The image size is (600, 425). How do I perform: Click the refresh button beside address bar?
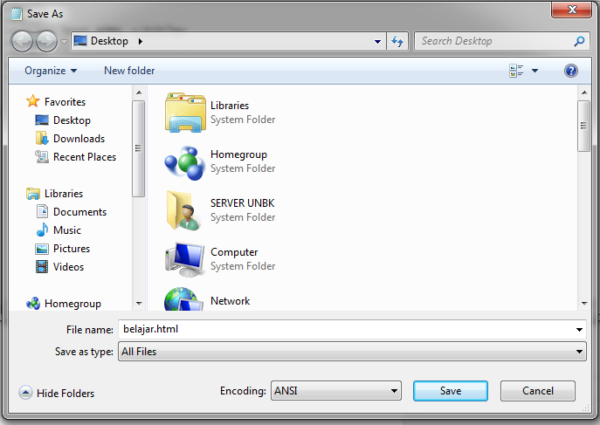(397, 41)
